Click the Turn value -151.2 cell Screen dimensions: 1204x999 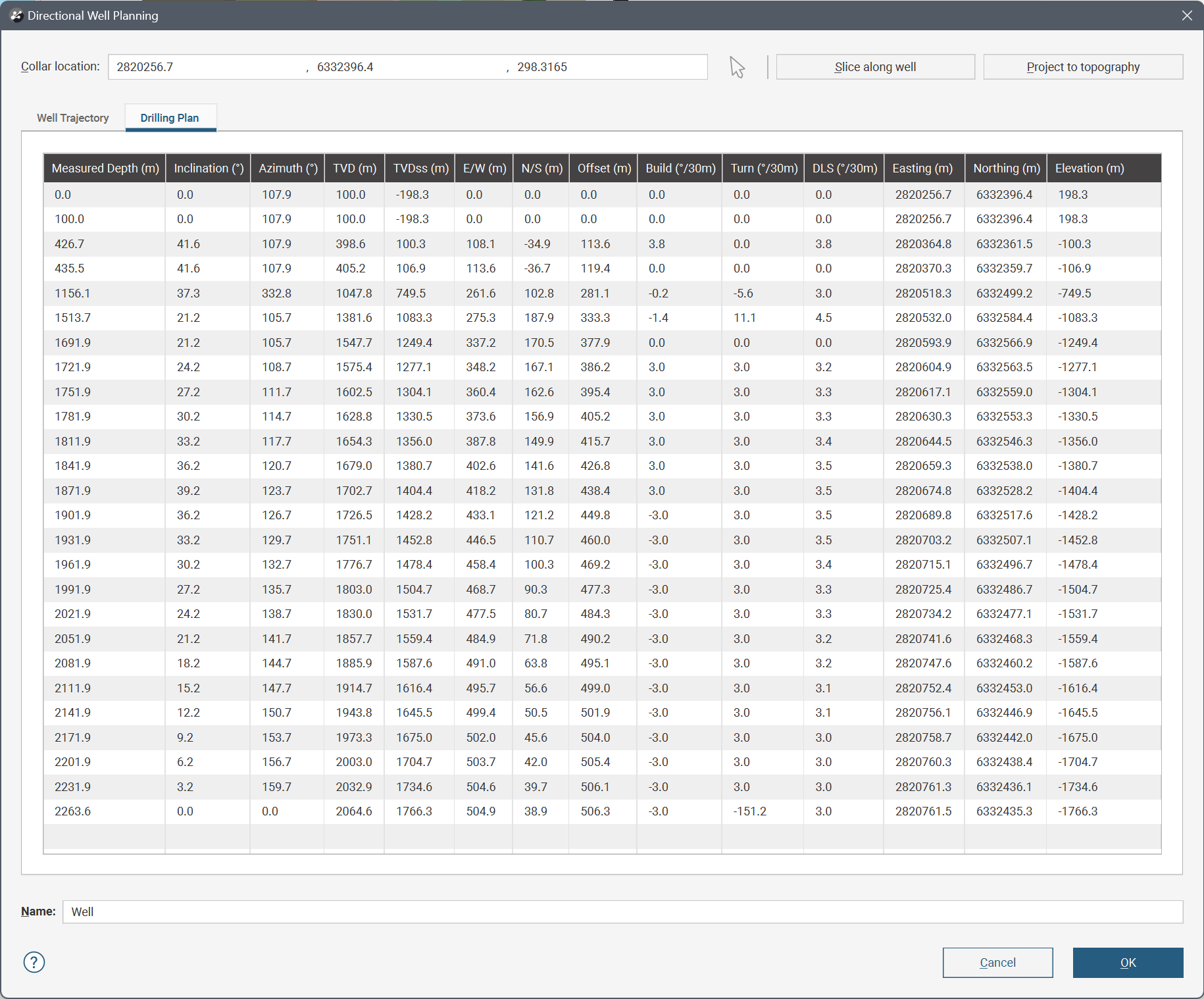[x=749, y=811]
